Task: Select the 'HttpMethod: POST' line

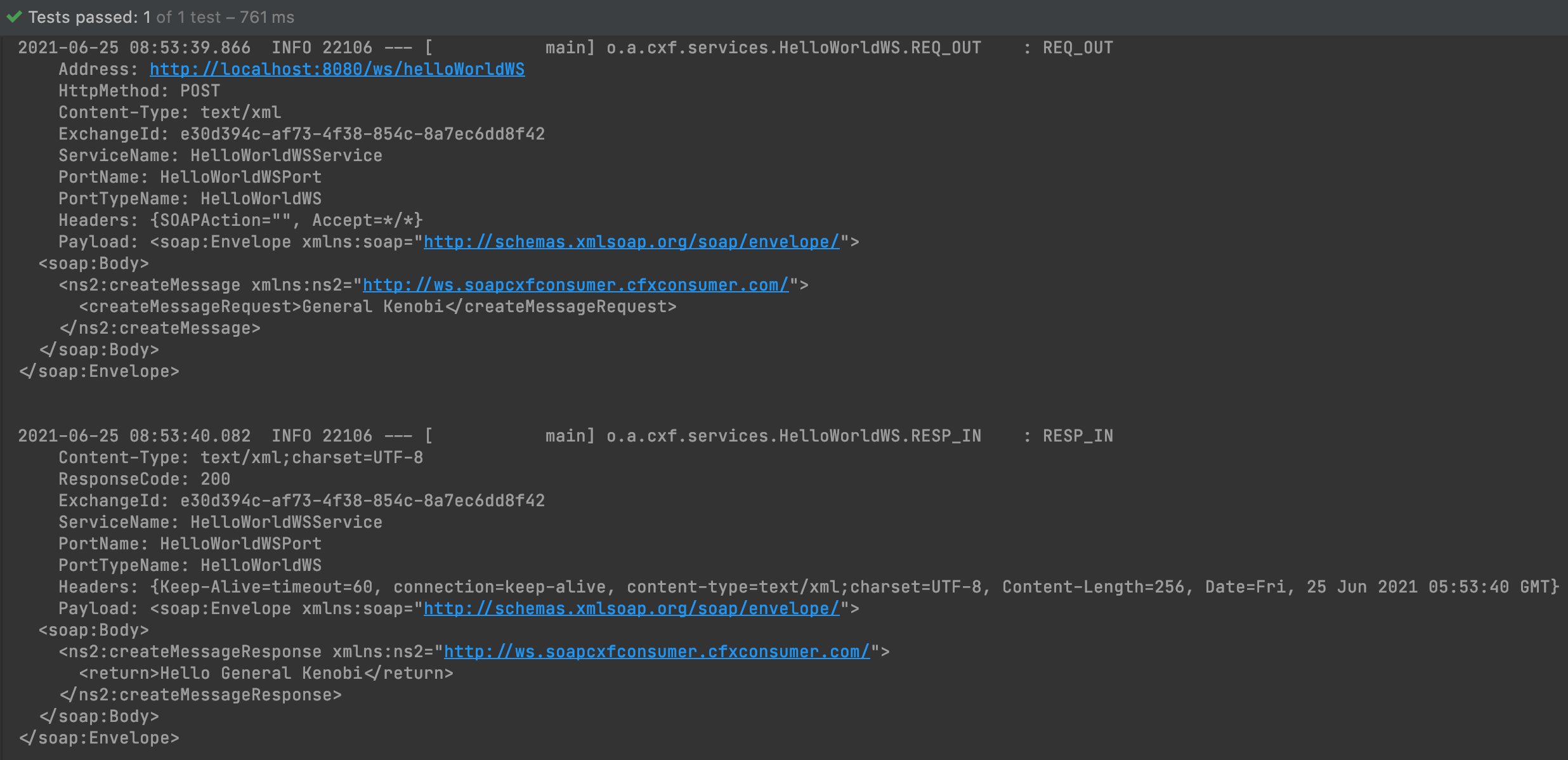Action: pos(139,91)
